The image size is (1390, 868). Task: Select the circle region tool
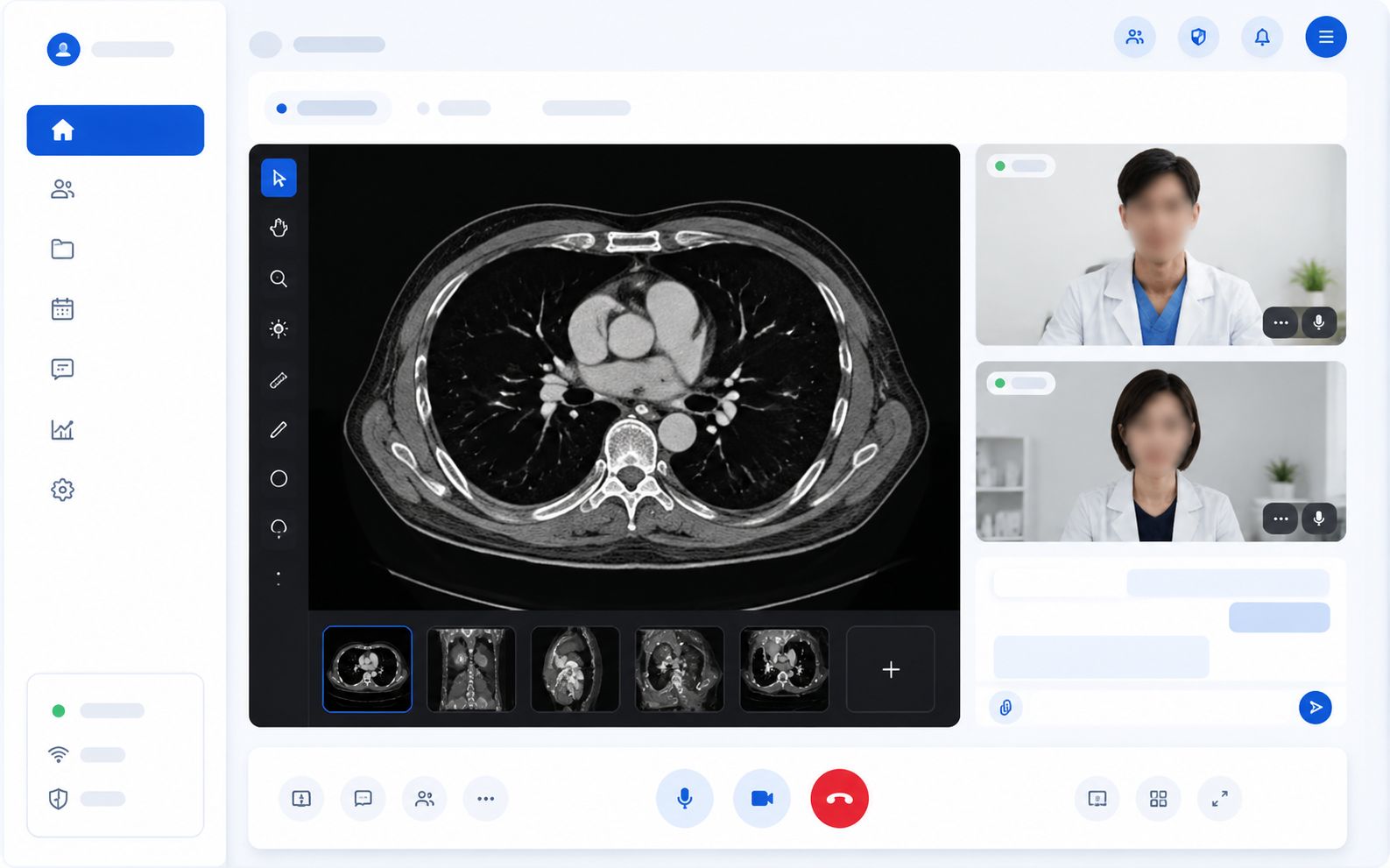pyautogui.click(x=279, y=479)
